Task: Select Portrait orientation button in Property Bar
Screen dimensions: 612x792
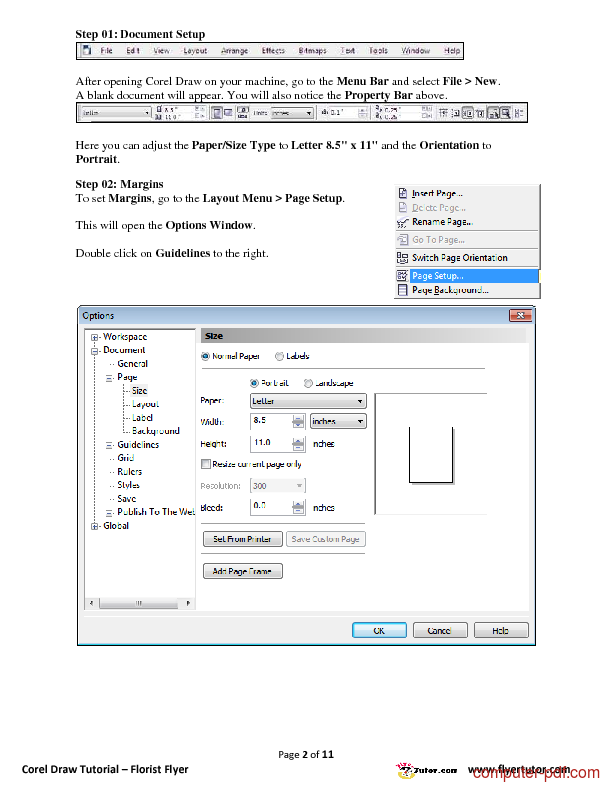Action: 216,113
